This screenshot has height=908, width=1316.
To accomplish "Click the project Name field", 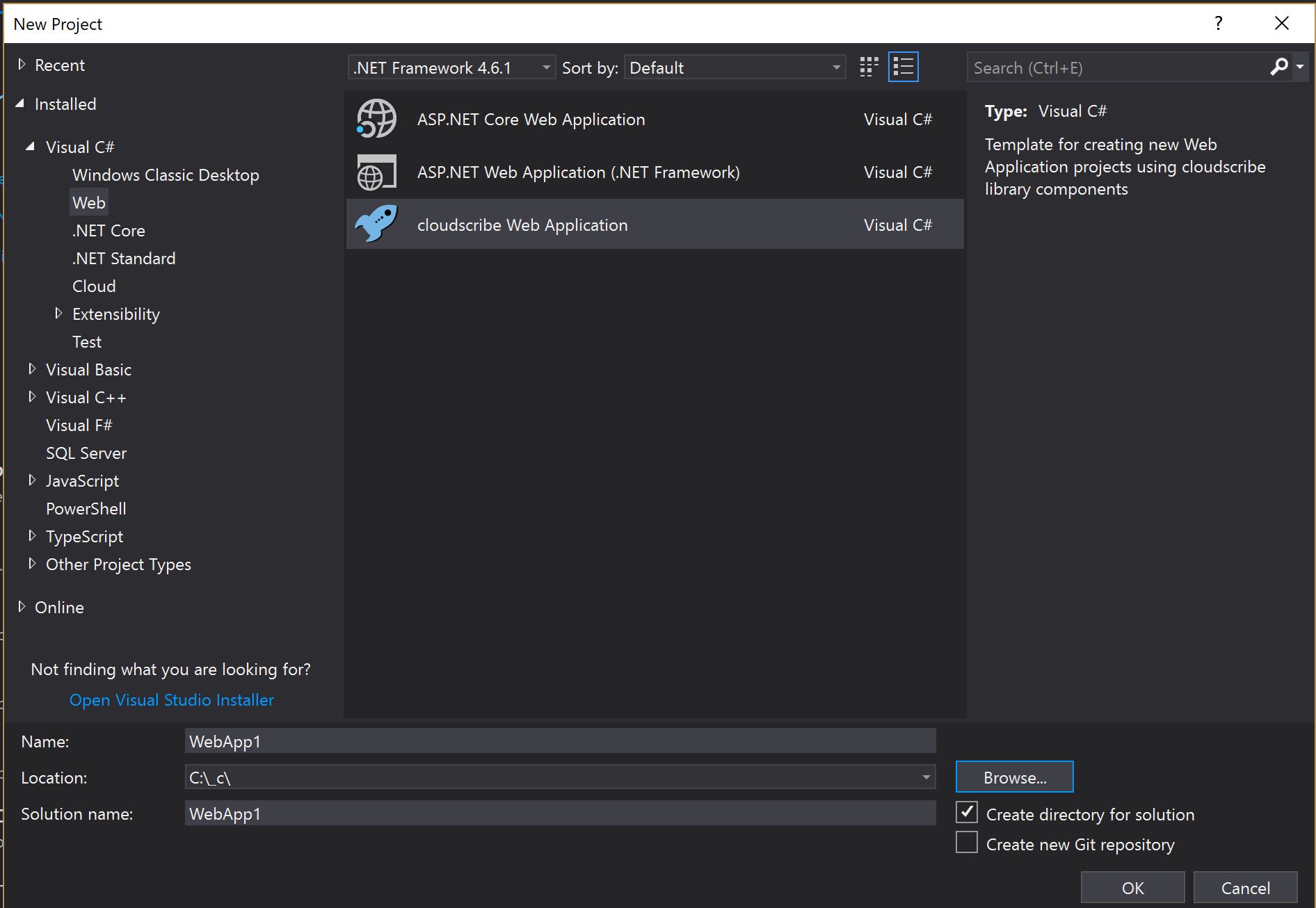I will point(561,741).
